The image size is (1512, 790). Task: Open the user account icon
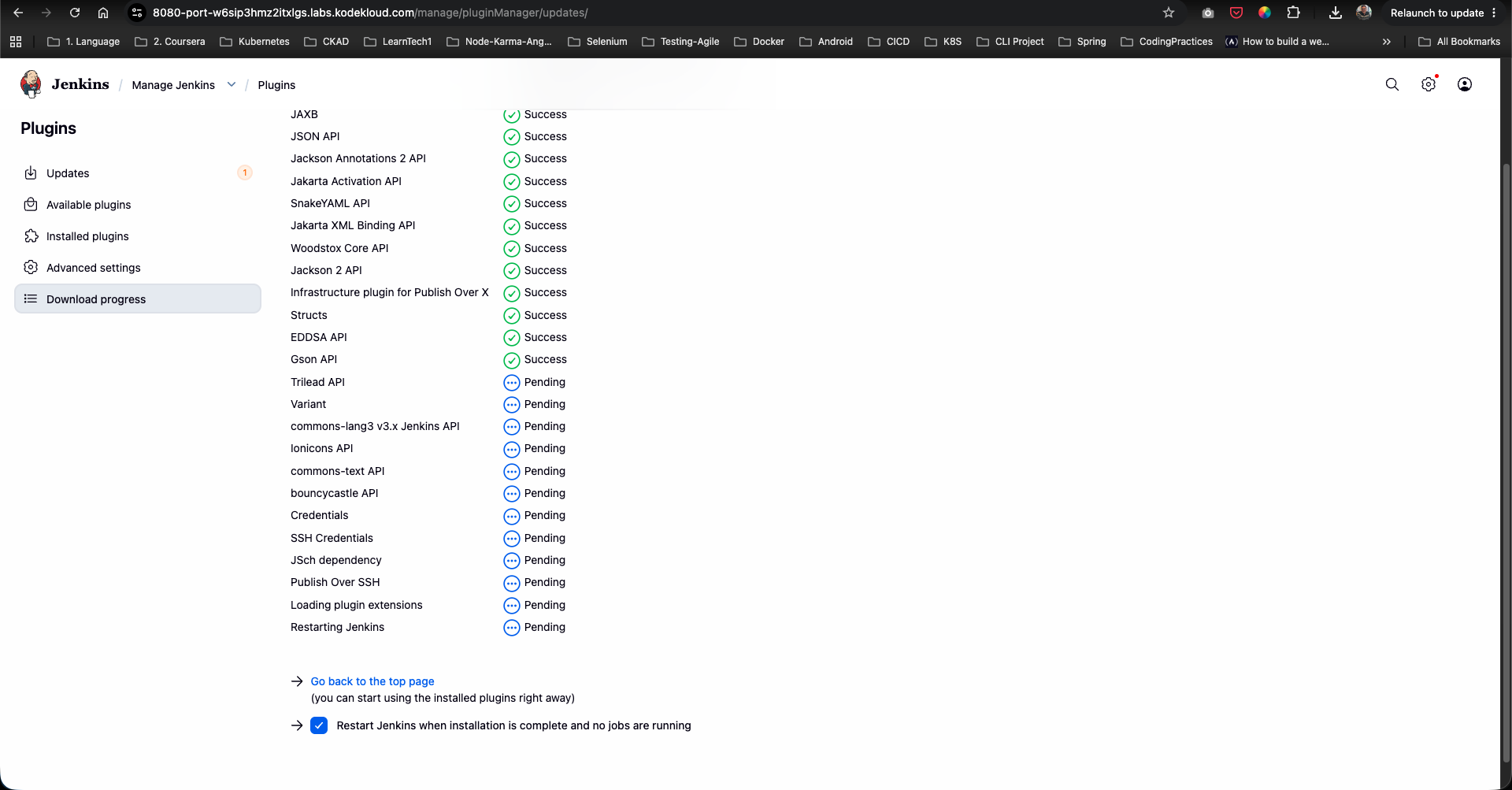click(x=1465, y=84)
